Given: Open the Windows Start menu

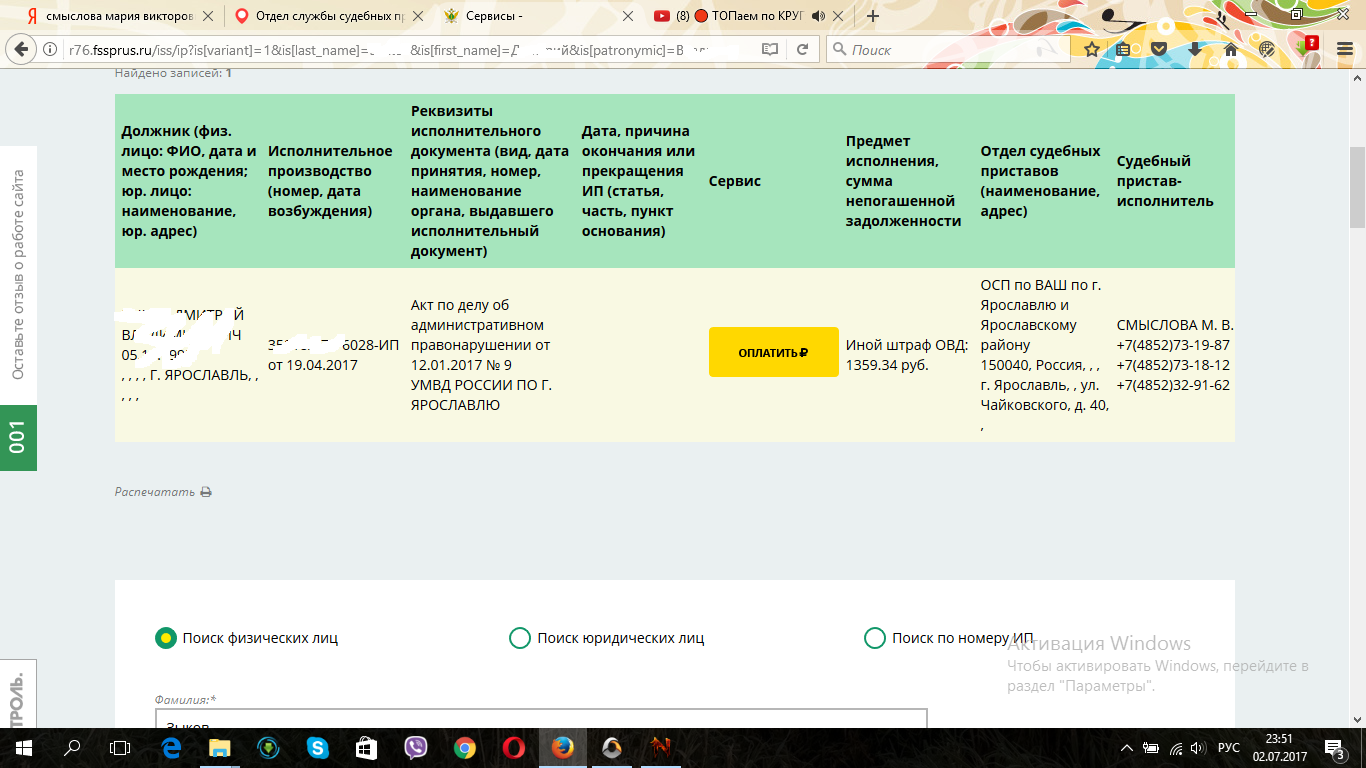Looking at the screenshot, I should (x=23, y=747).
